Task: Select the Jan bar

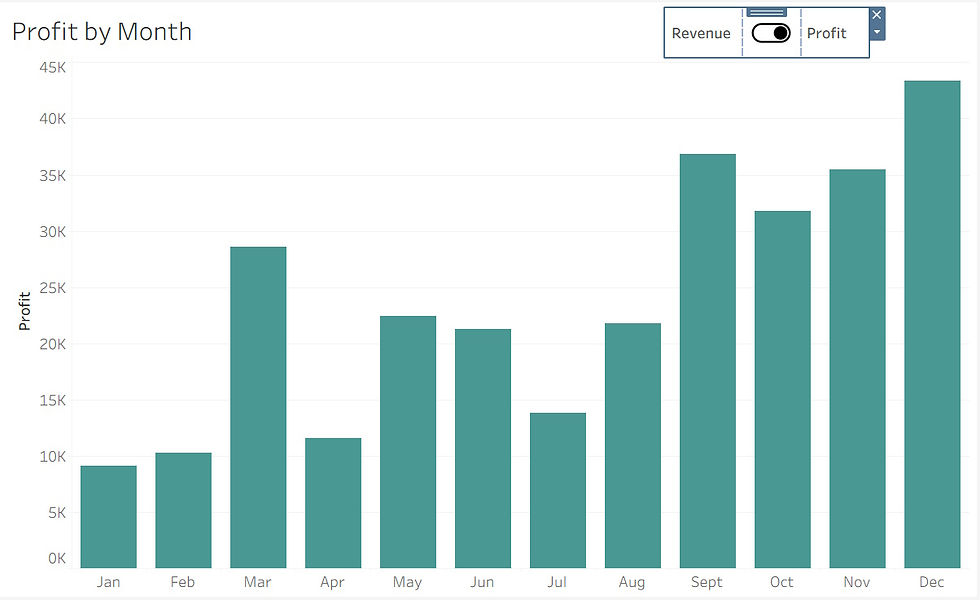Action: pos(109,517)
